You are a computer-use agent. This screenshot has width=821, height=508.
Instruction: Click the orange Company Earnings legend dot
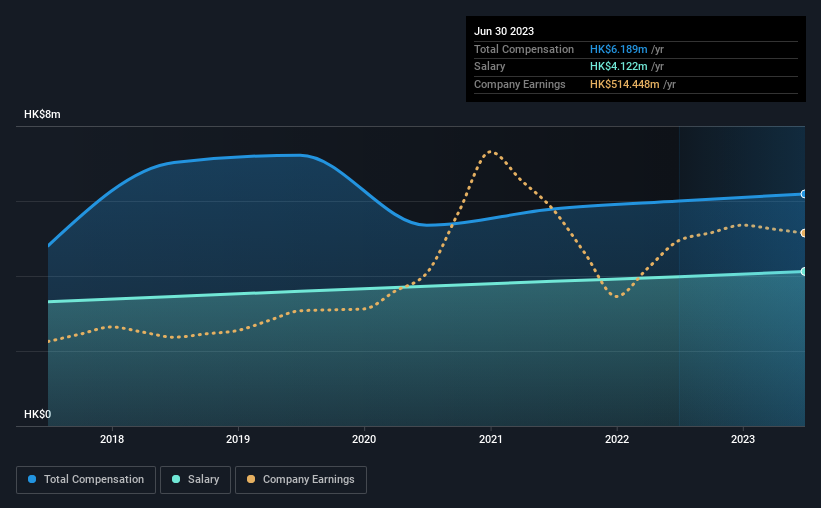251,479
